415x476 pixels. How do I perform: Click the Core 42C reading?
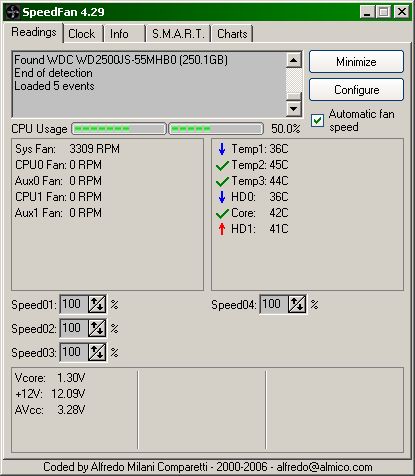pos(260,213)
